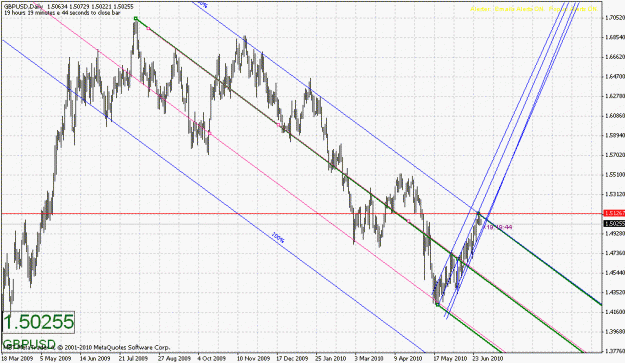Click the 1.60860 price axis label
The width and height of the screenshot is (625, 363).
pos(615,116)
